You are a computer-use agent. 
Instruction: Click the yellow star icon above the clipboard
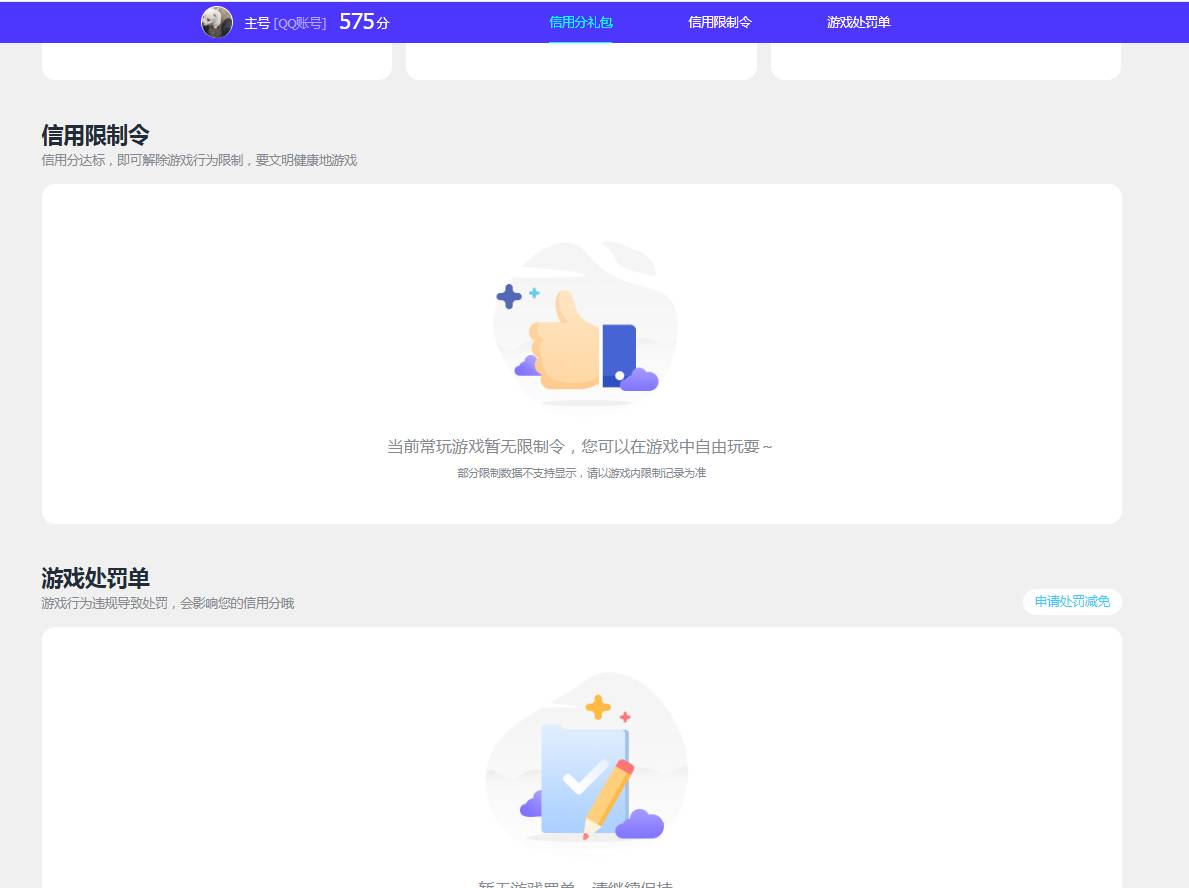(x=598, y=707)
